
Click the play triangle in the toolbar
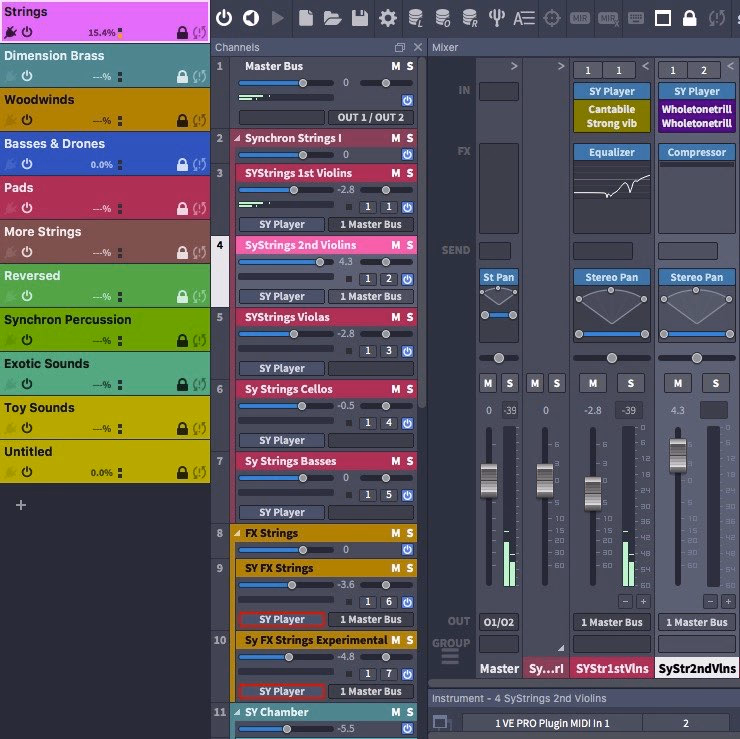click(x=278, y=18)
